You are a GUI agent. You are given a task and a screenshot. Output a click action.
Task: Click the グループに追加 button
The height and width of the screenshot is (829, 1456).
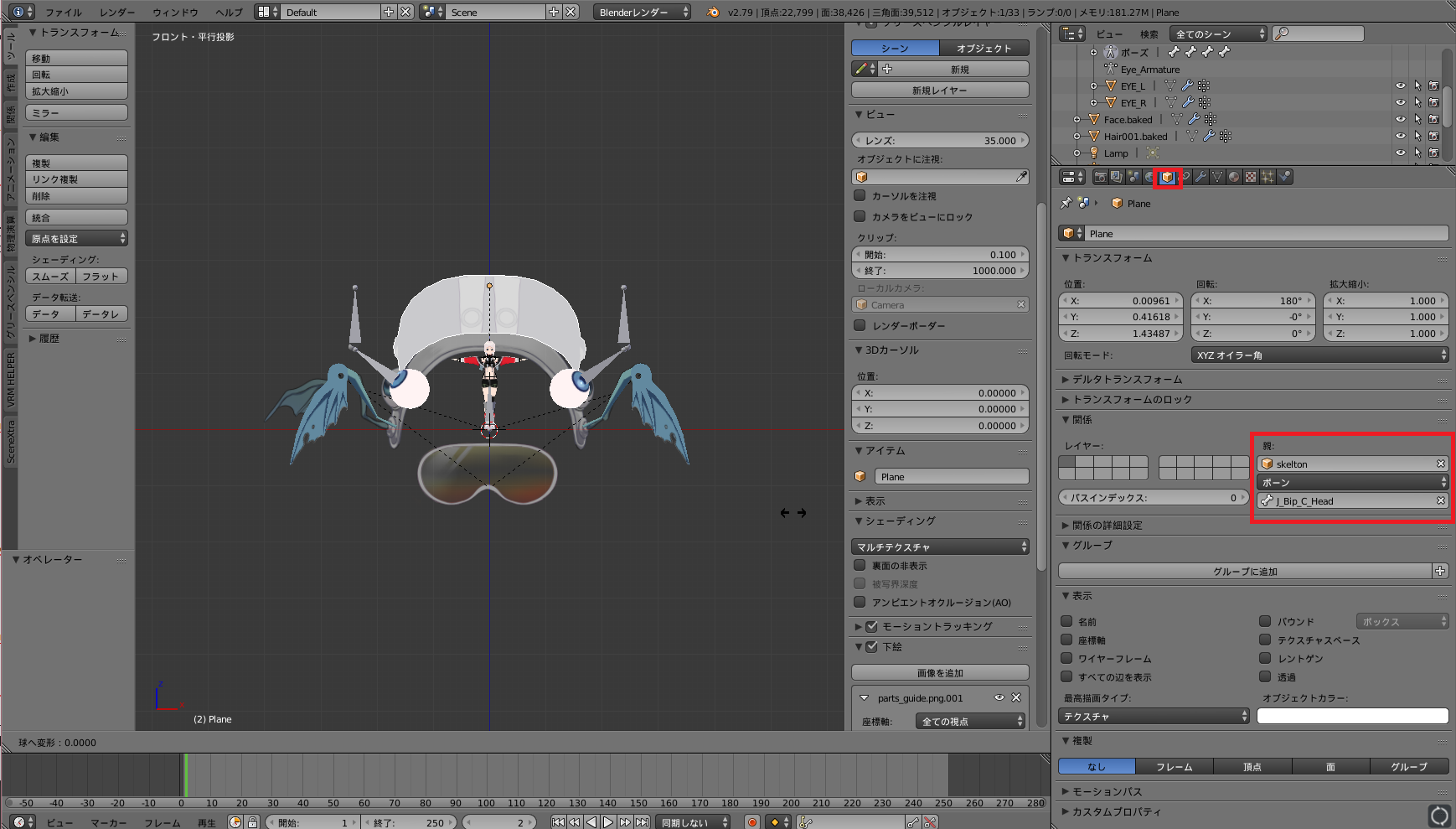click(x=1245, y=571)
